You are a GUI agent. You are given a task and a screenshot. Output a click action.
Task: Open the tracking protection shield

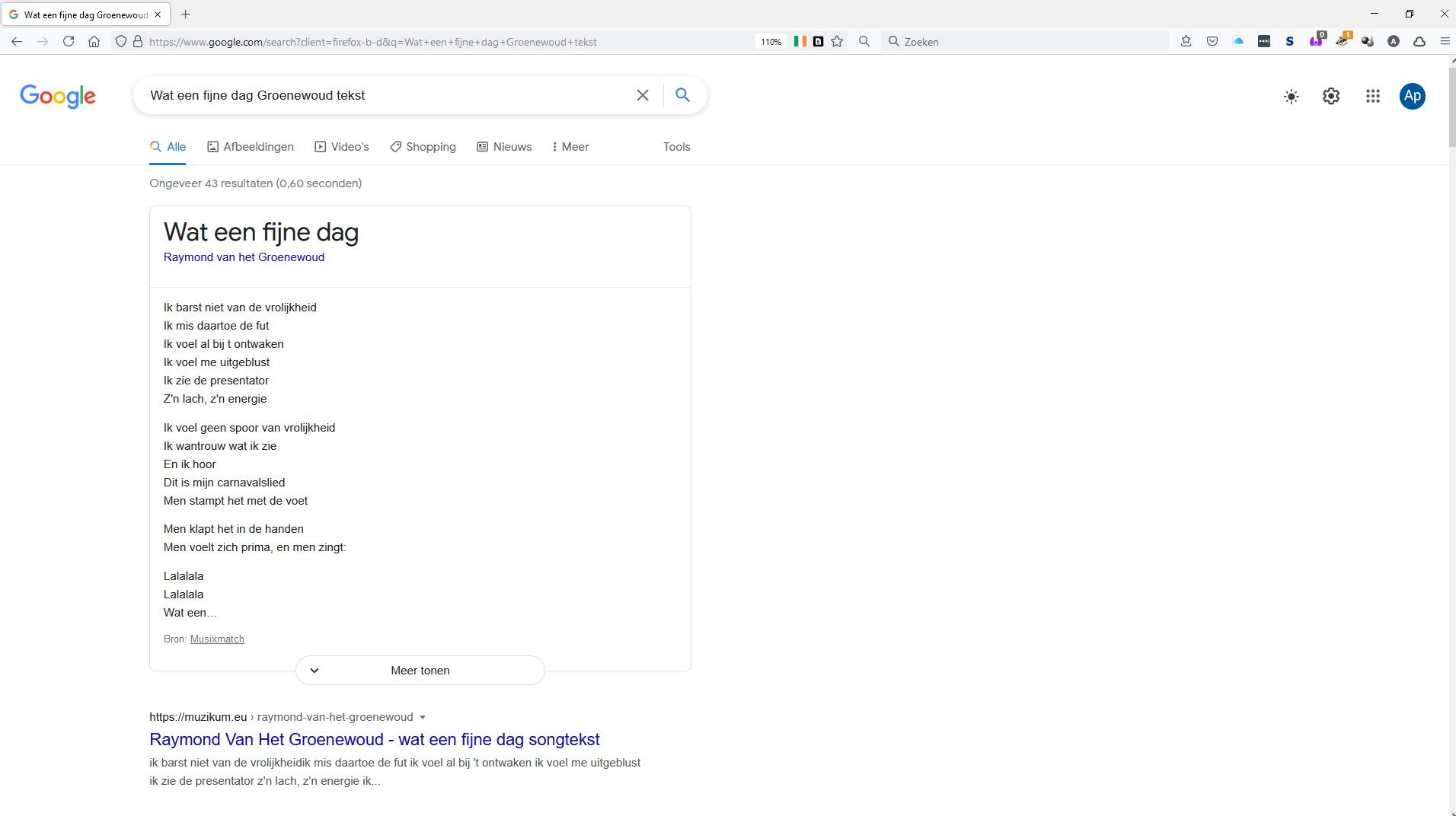(121, 42)
